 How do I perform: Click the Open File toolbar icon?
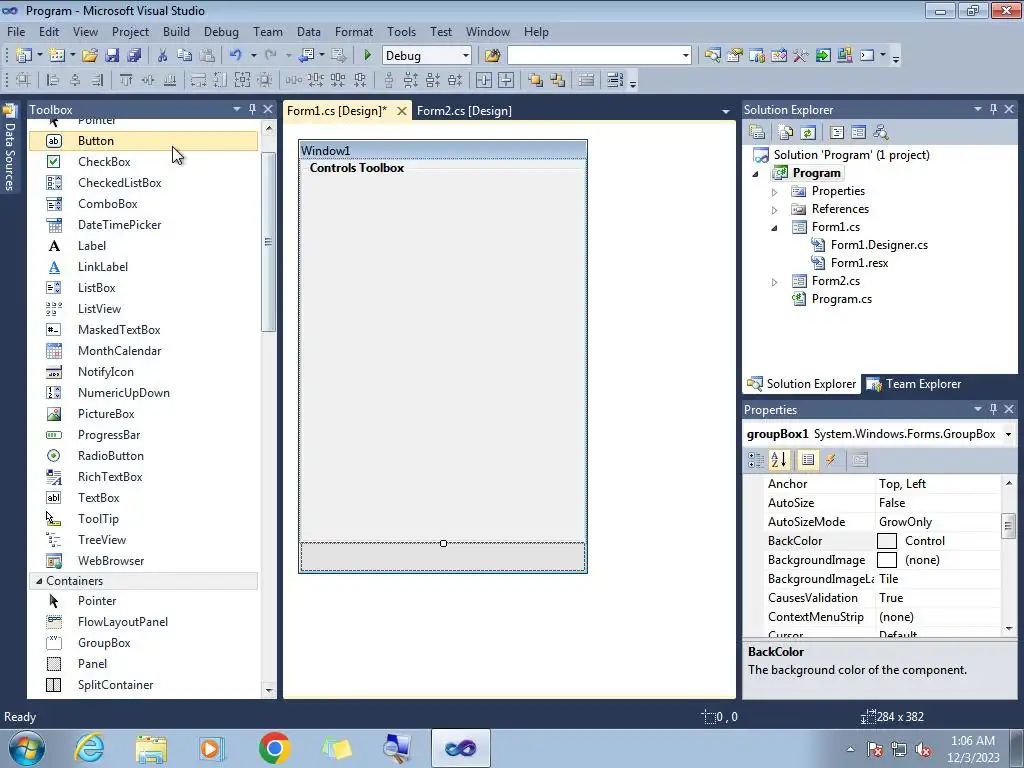coord(89,56)
